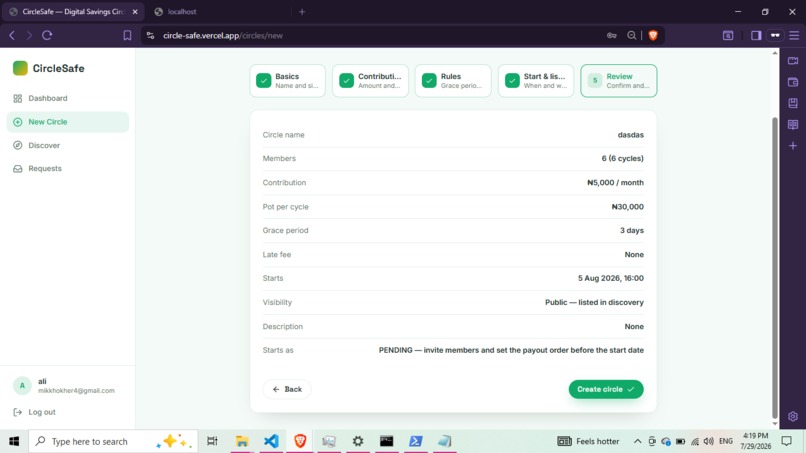Viewport: 806px width, 453px height.
Task: Click the Requests inbox icon
Action: tap(17, 169)
